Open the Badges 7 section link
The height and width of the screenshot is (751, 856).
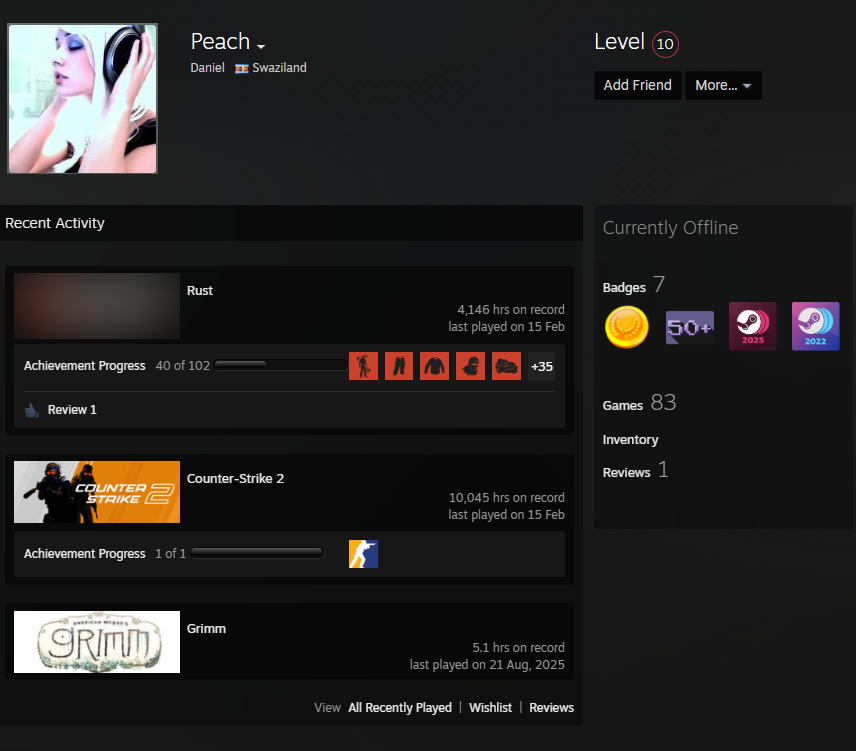click(633, 285)
